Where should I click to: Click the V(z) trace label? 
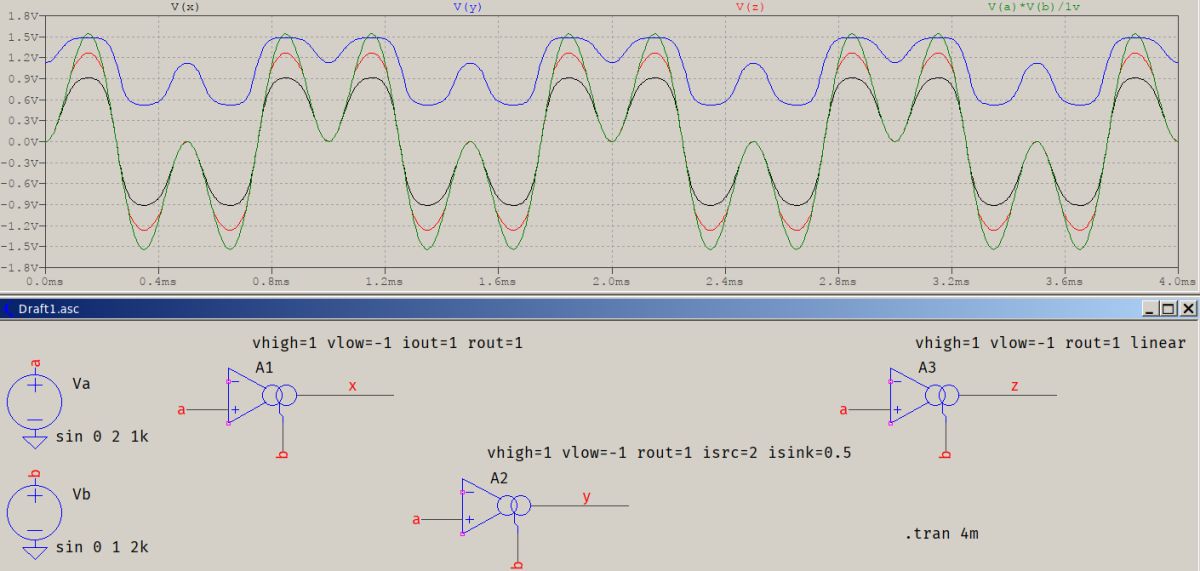tap(752, 7)
